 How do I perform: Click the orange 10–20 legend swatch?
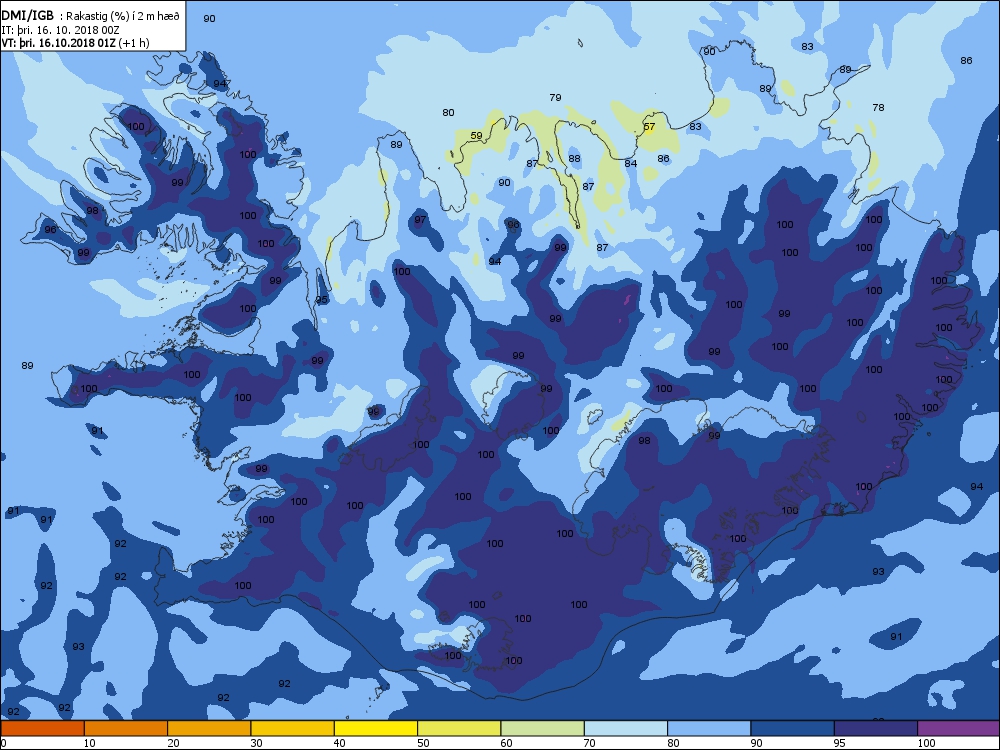click(x=126, y=728)
